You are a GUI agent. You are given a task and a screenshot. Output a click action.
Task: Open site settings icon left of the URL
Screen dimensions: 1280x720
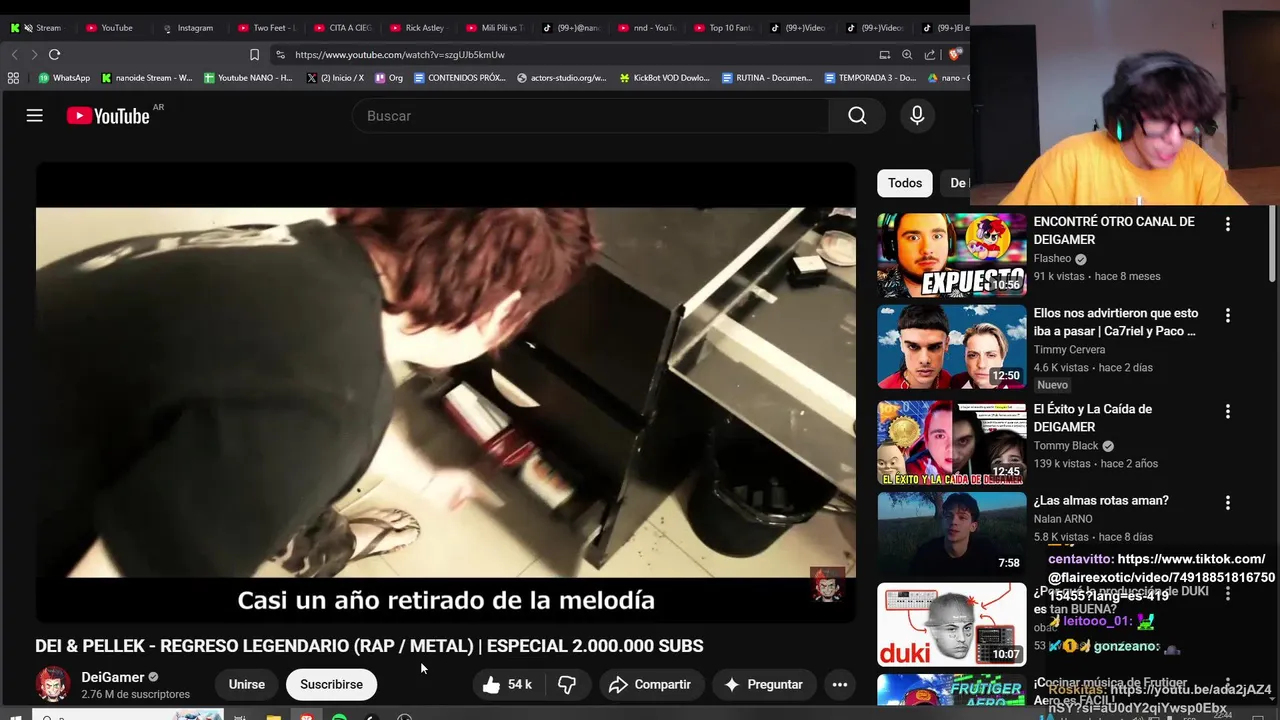280,55
